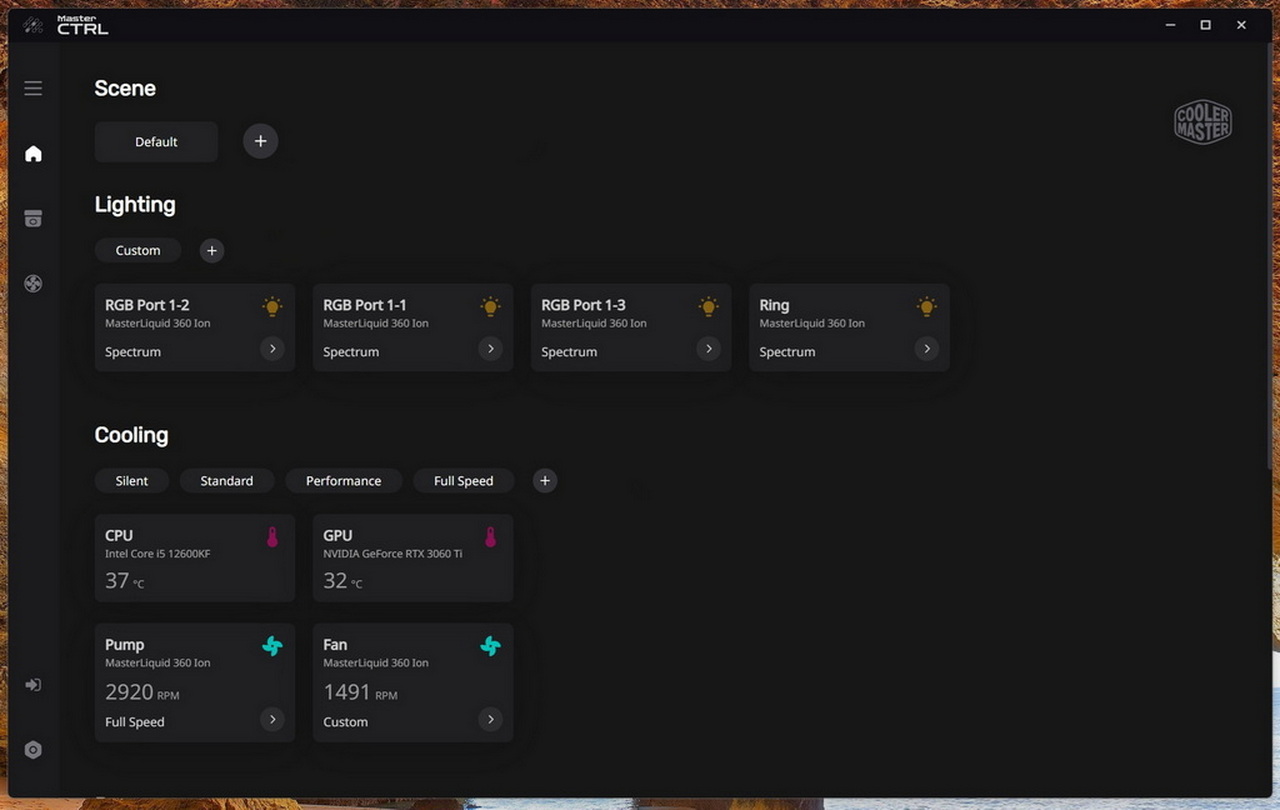Minimize the MasterCTRL window
The height and width of the screenshot is (810, 1280).
tap(1171, 25)
